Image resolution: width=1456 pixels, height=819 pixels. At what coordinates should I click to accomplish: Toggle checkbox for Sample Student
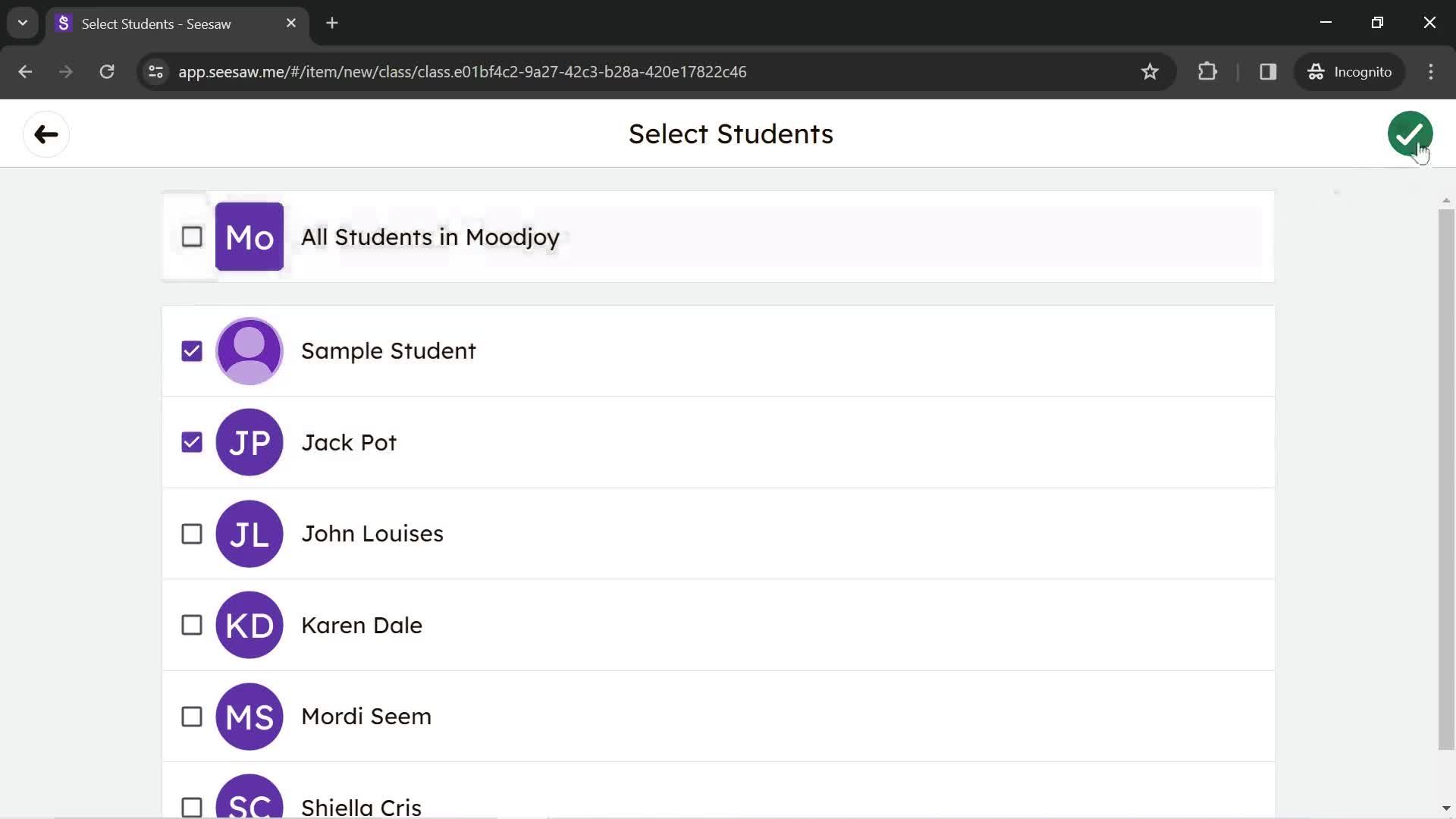190,351
